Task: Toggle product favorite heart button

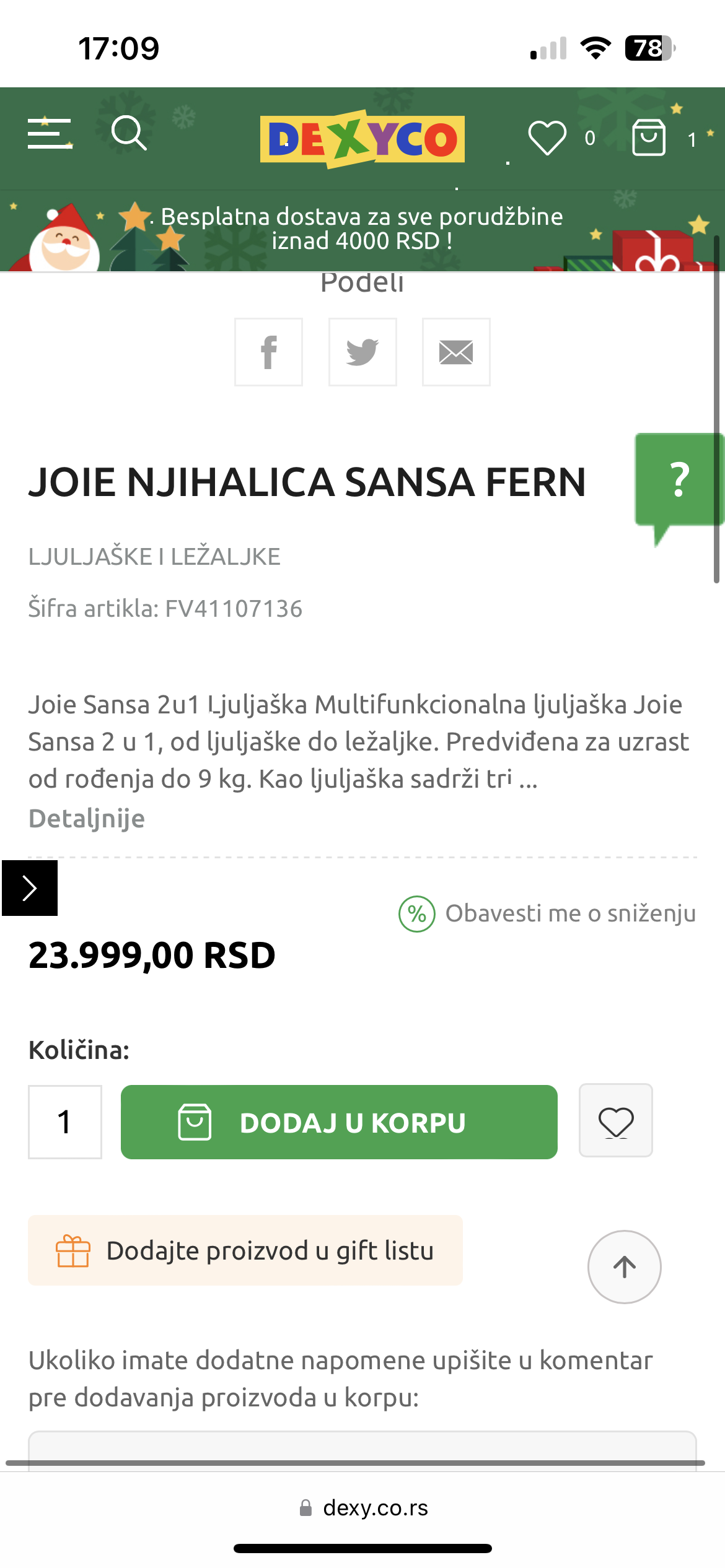Action: (x=615, y=1121)
